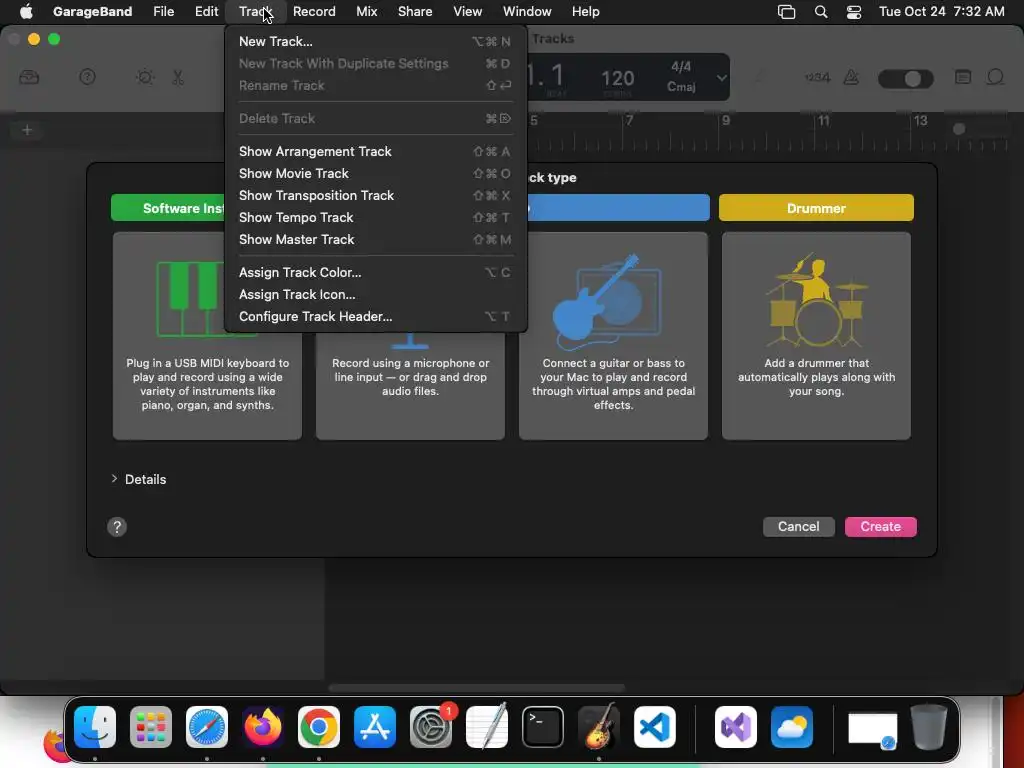Select the Drummer drum kit icon
This screenshot has width=1024, height=768.
tap(816, 300)
